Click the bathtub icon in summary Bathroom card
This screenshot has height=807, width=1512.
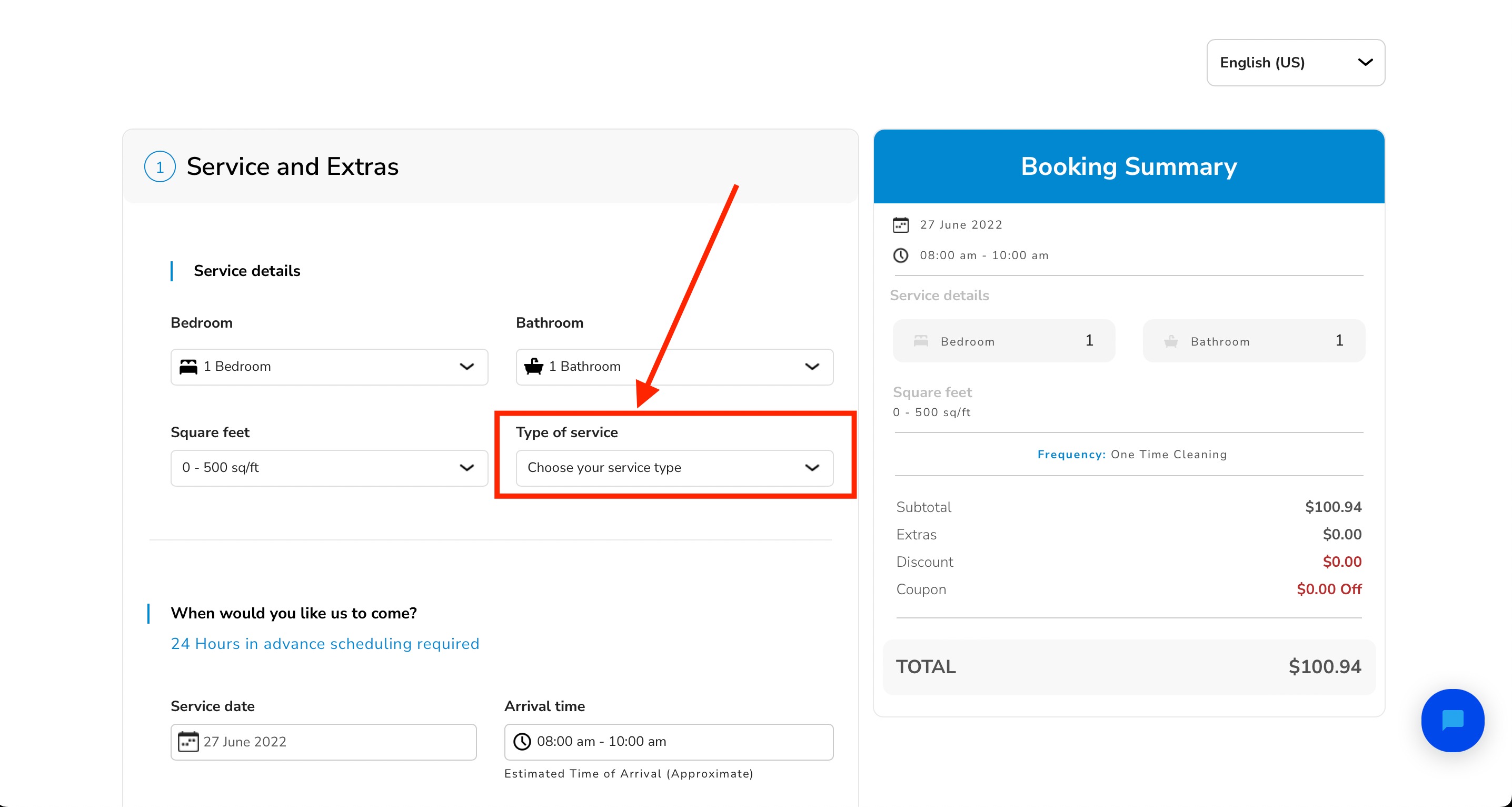coord(1171,341)
